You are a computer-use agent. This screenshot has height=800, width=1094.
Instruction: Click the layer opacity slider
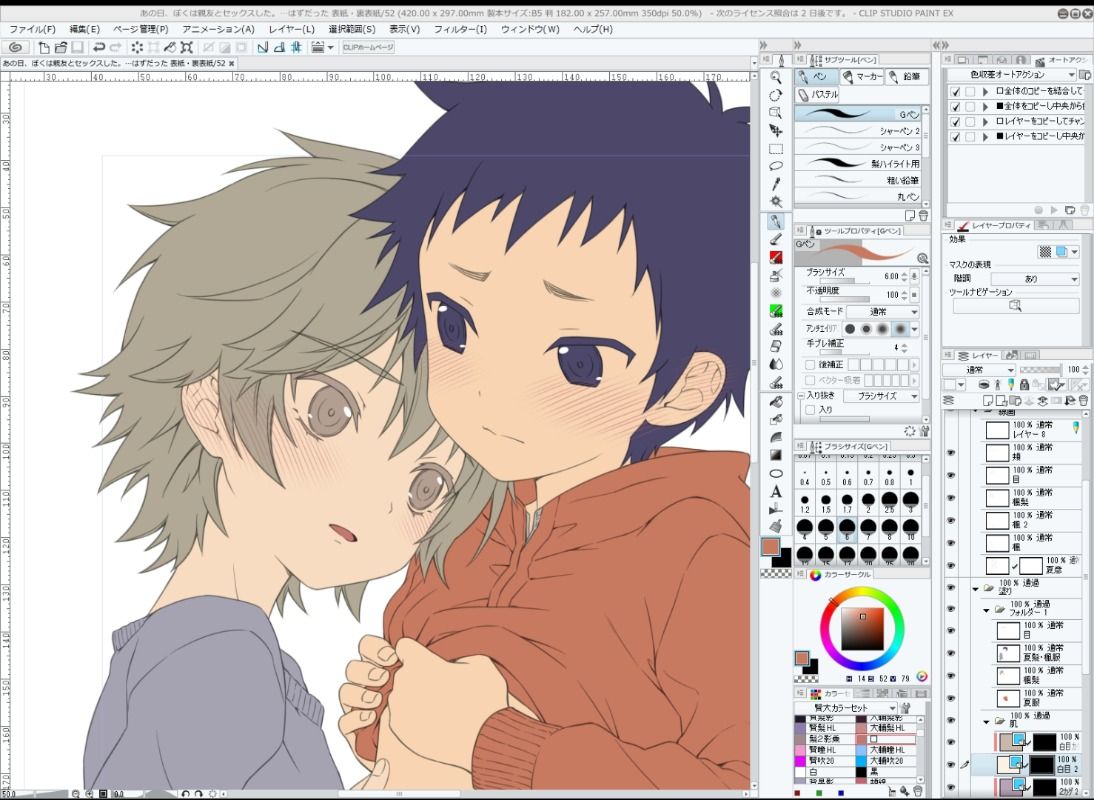coord(1040,370)
